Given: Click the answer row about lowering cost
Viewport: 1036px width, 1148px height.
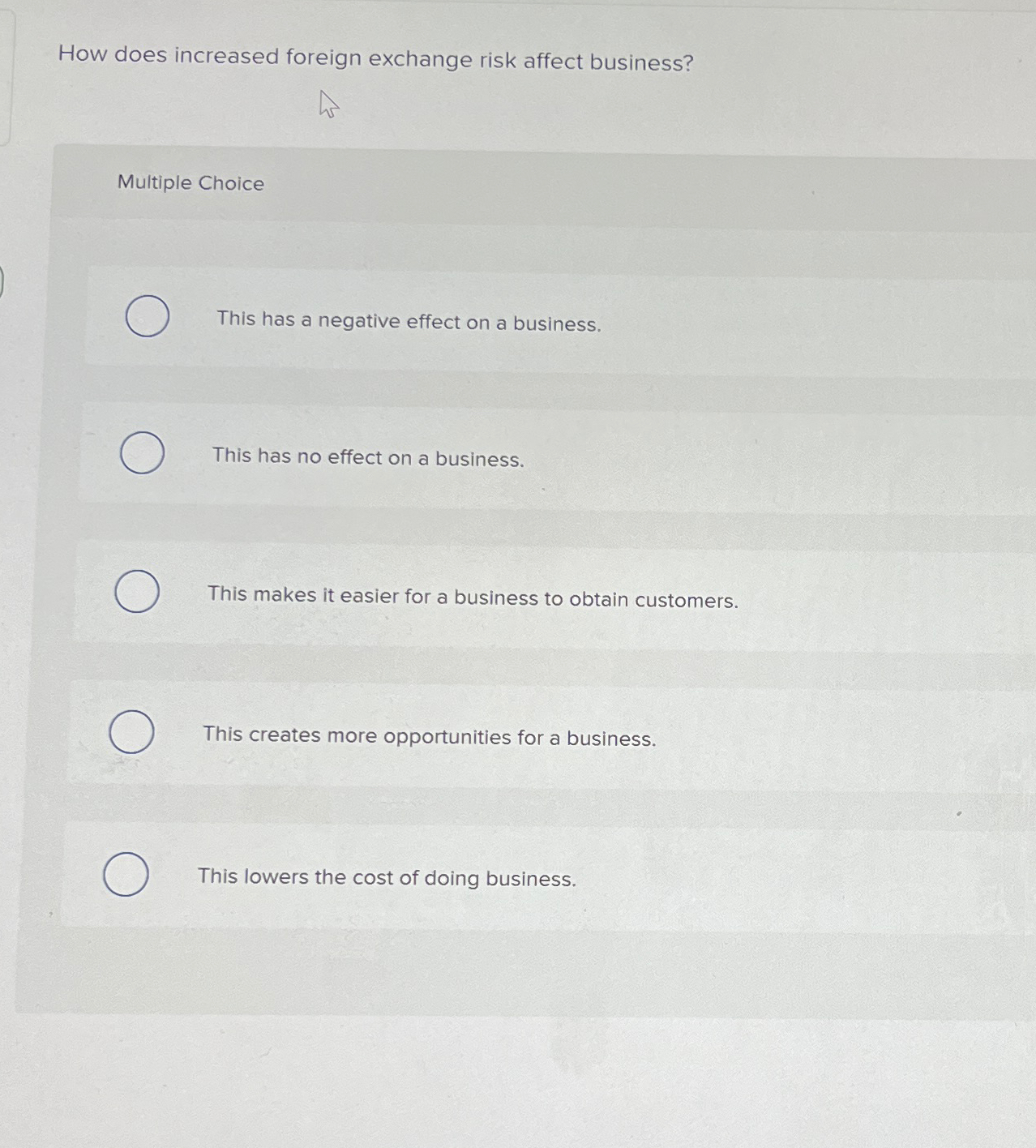Looking at the screenshot, I should pos(387,877).
